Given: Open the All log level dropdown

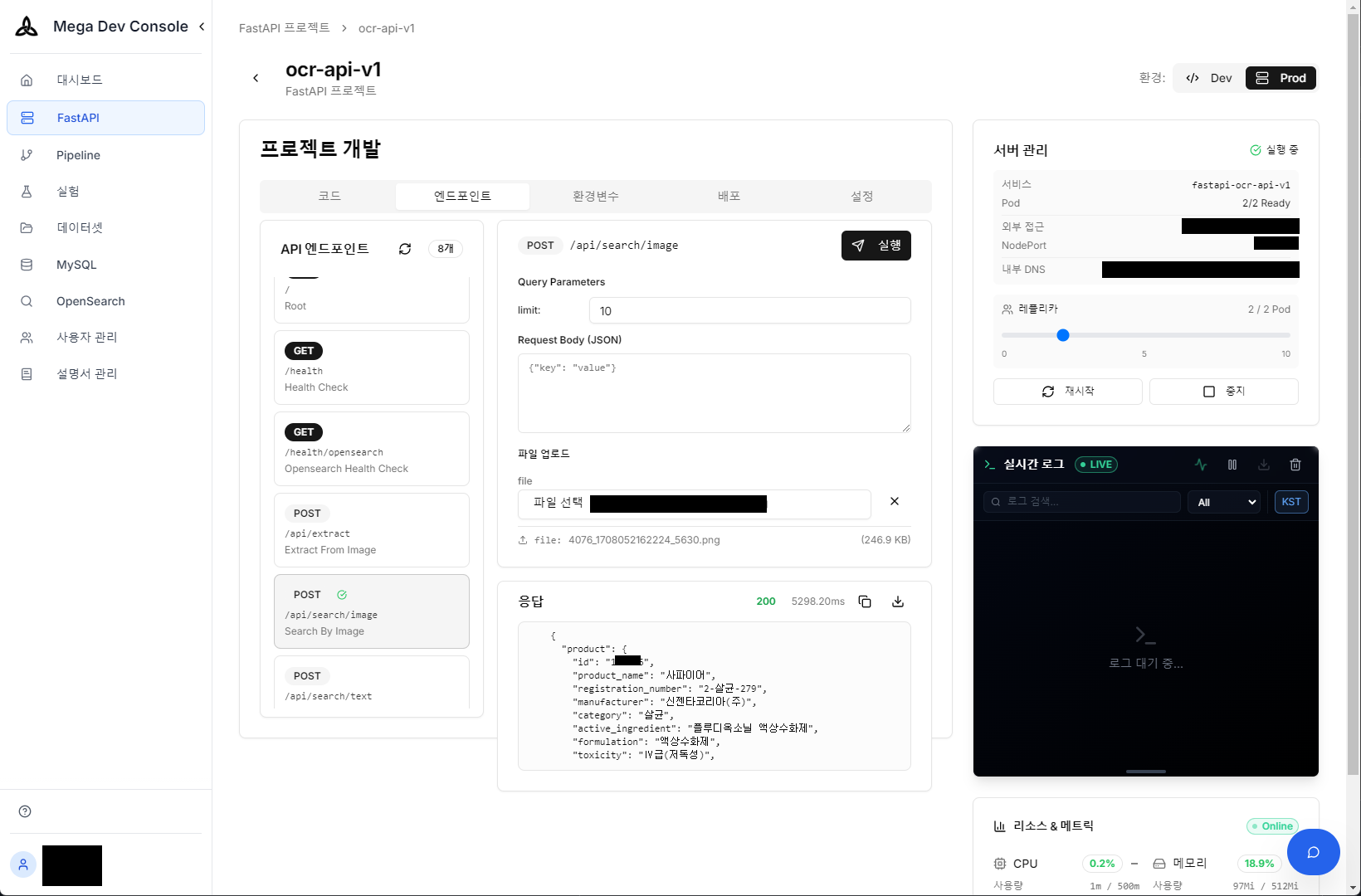Looking at the screenshot, I should click(1223, 502).
